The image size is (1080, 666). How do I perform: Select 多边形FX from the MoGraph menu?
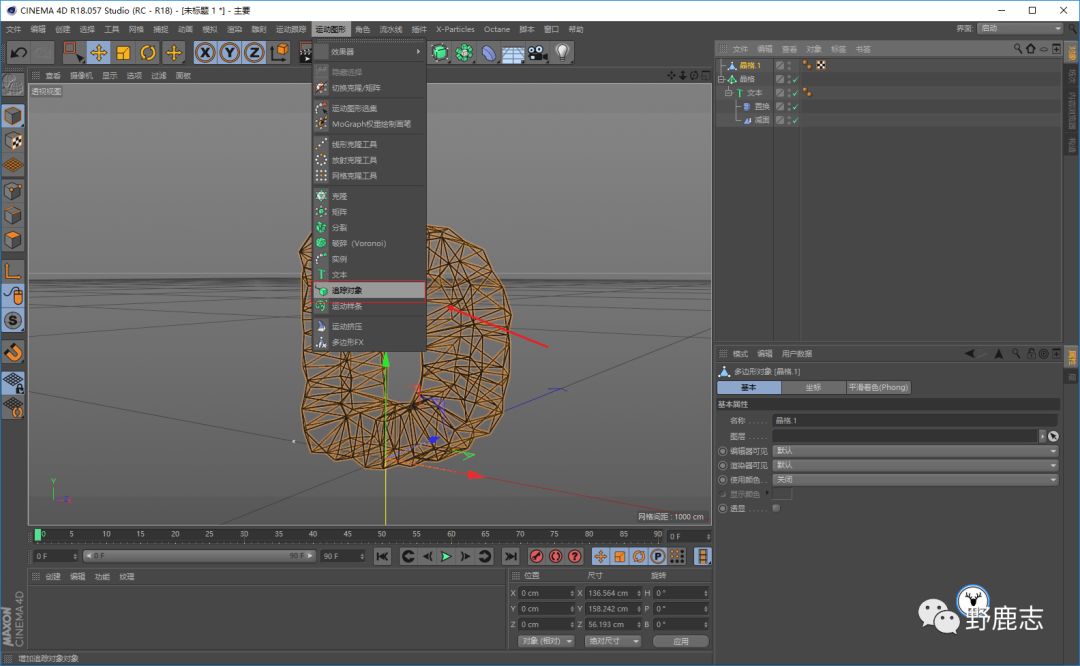tap(369, 342)
